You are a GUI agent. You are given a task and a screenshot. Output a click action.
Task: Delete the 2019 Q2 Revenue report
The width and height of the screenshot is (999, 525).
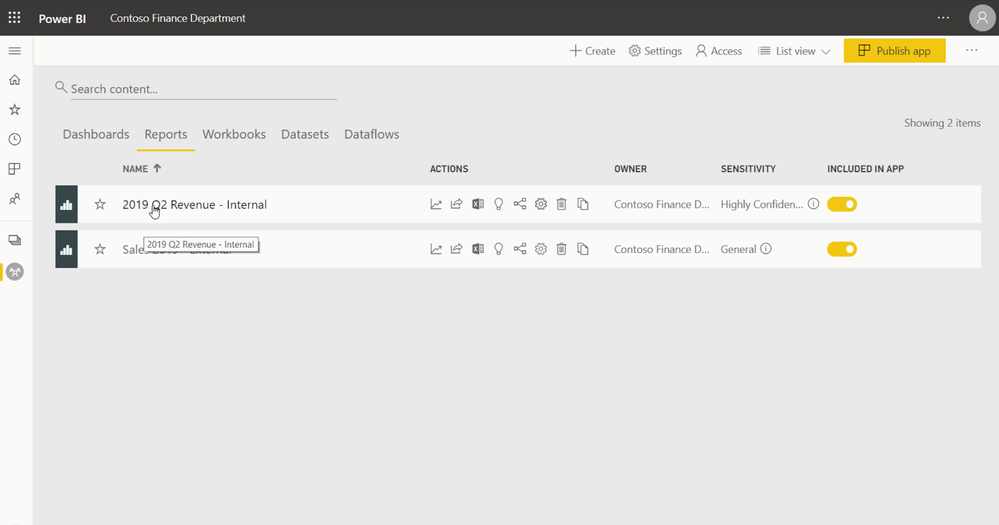click(561, 205)
